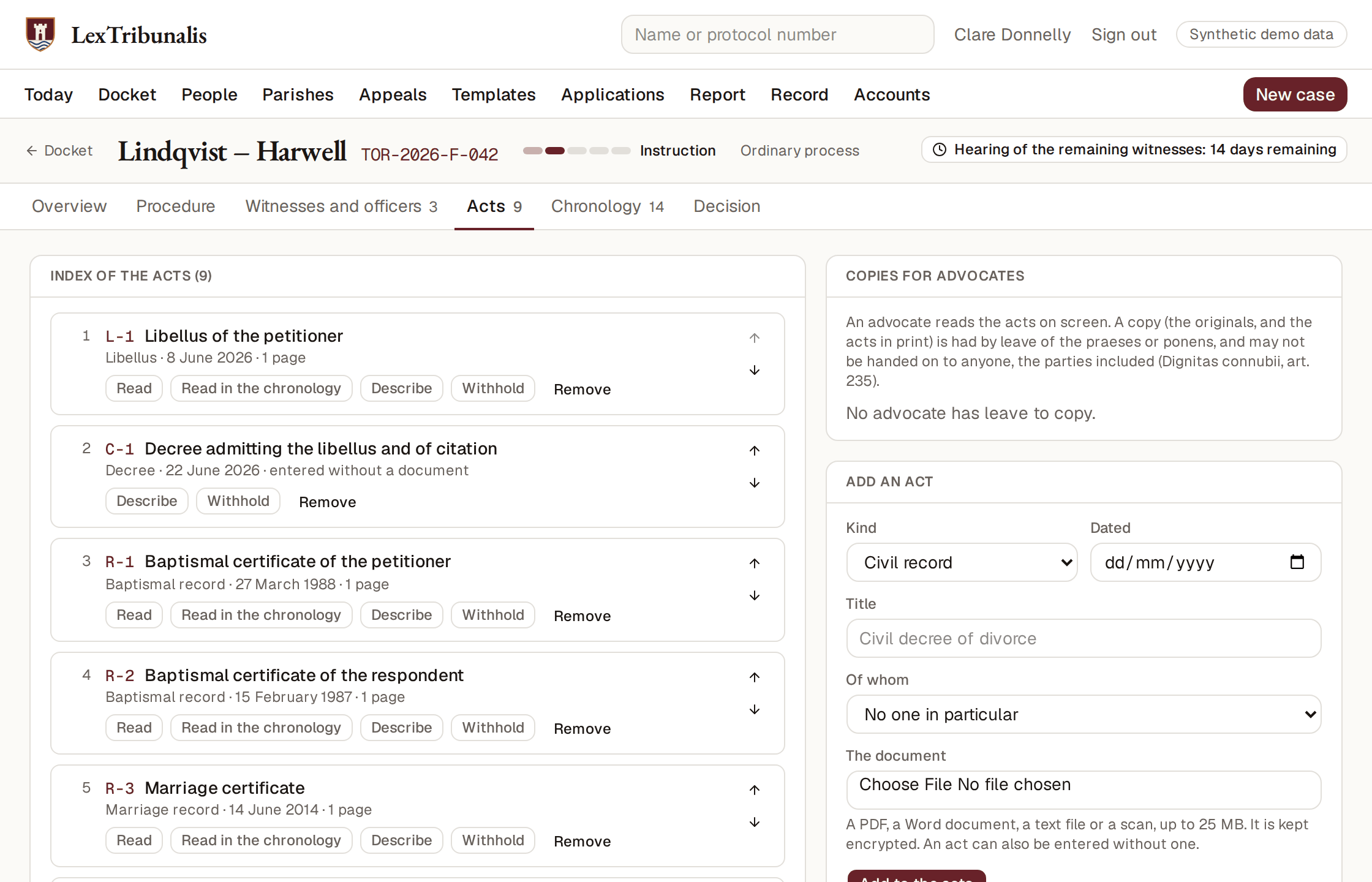Describe the Baptismal certificate of the petitioner
Viewport: 1372px width, 882px height.
pos(401,615)
